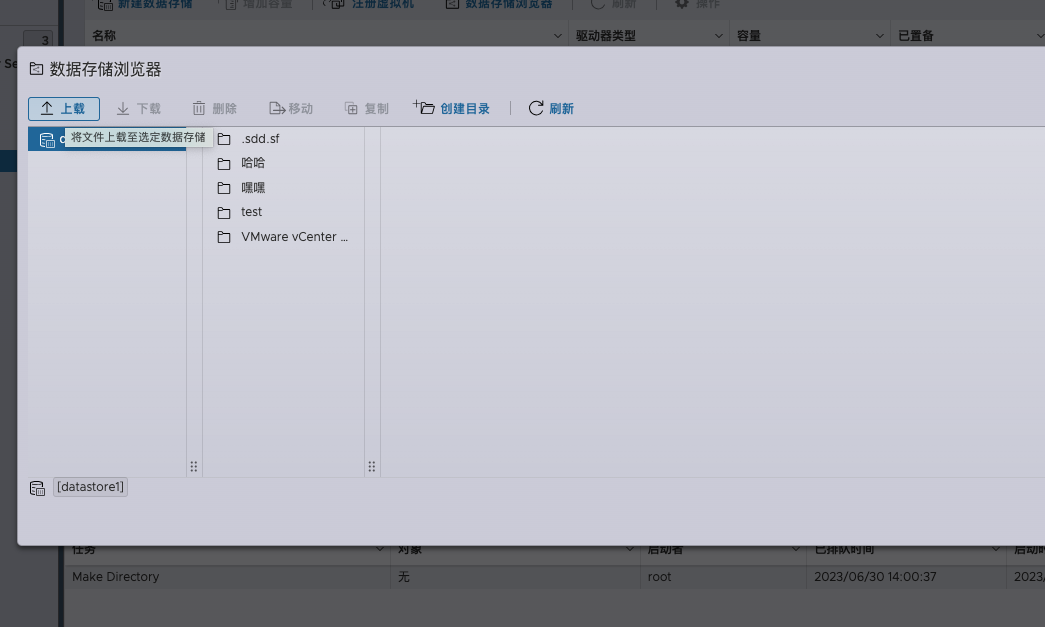Open the .sdd.sf folder
Viewport: 1045px width, 627px height.
point(260,139)
